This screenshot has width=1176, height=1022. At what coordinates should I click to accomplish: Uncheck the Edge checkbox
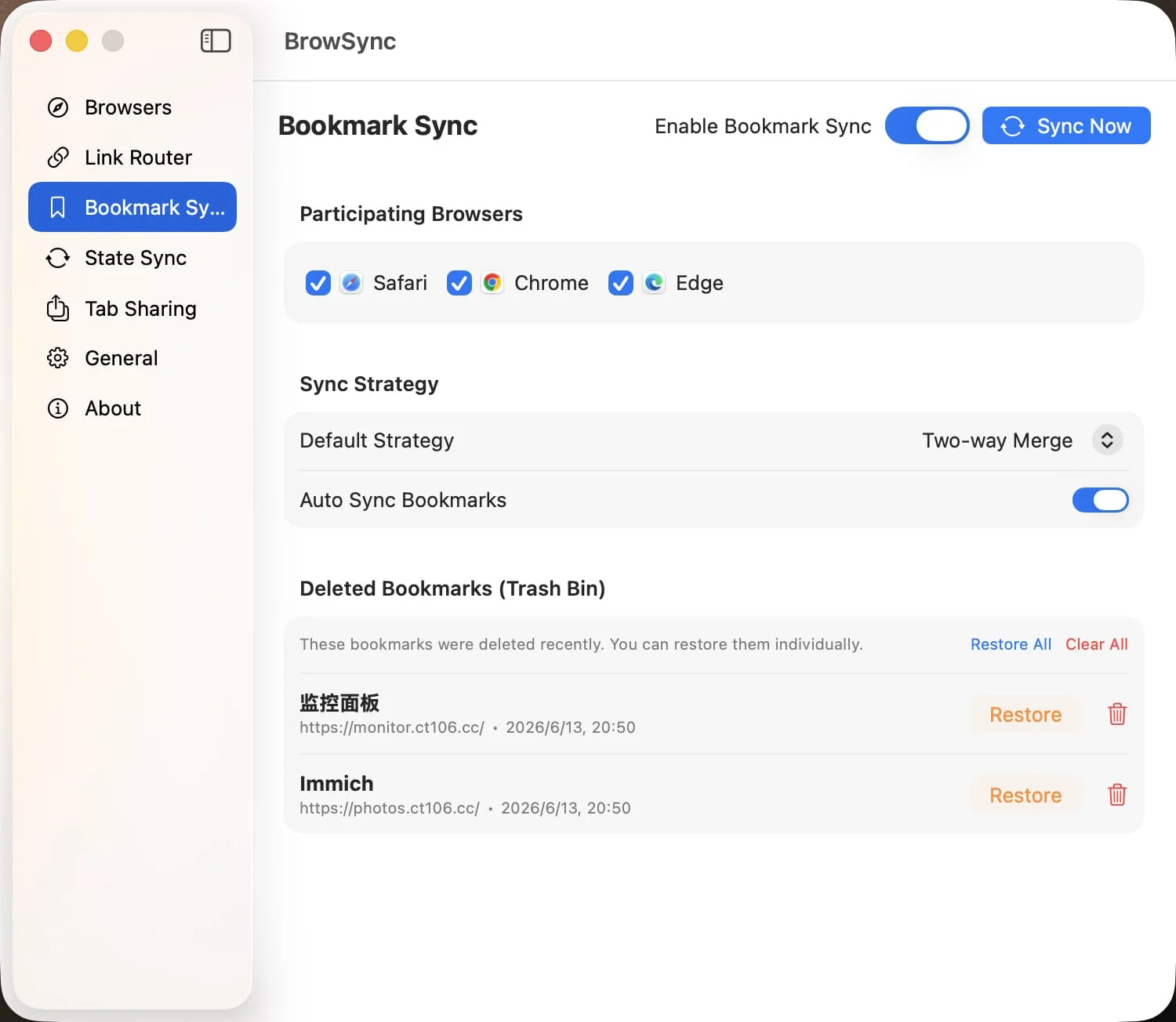tap(621, 283)
